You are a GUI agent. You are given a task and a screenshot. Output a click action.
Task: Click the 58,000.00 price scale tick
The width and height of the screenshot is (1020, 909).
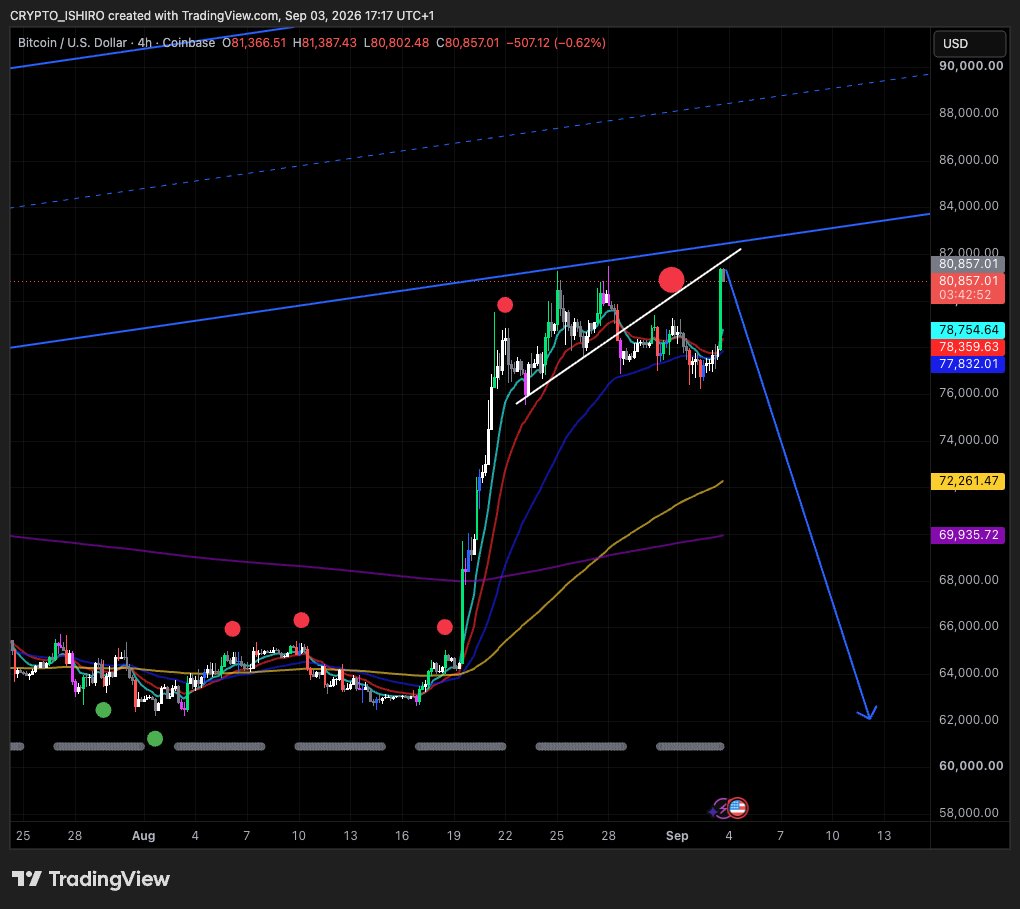(969, 812)
